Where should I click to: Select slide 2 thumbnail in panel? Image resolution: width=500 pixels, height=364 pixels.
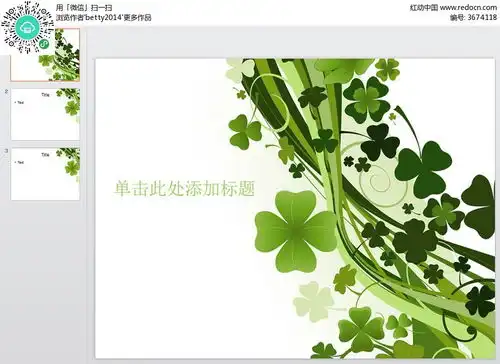(45, 114)
